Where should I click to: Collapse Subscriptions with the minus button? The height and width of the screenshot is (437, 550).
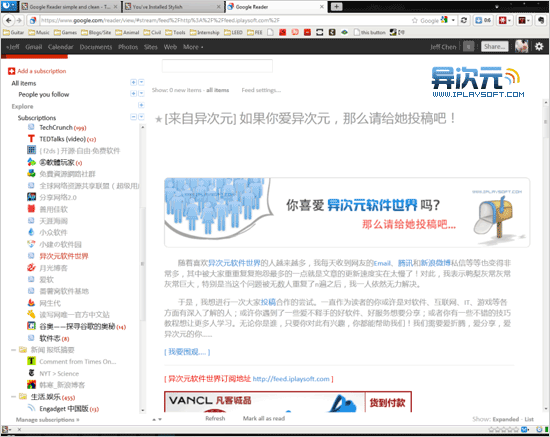point(133,117)
